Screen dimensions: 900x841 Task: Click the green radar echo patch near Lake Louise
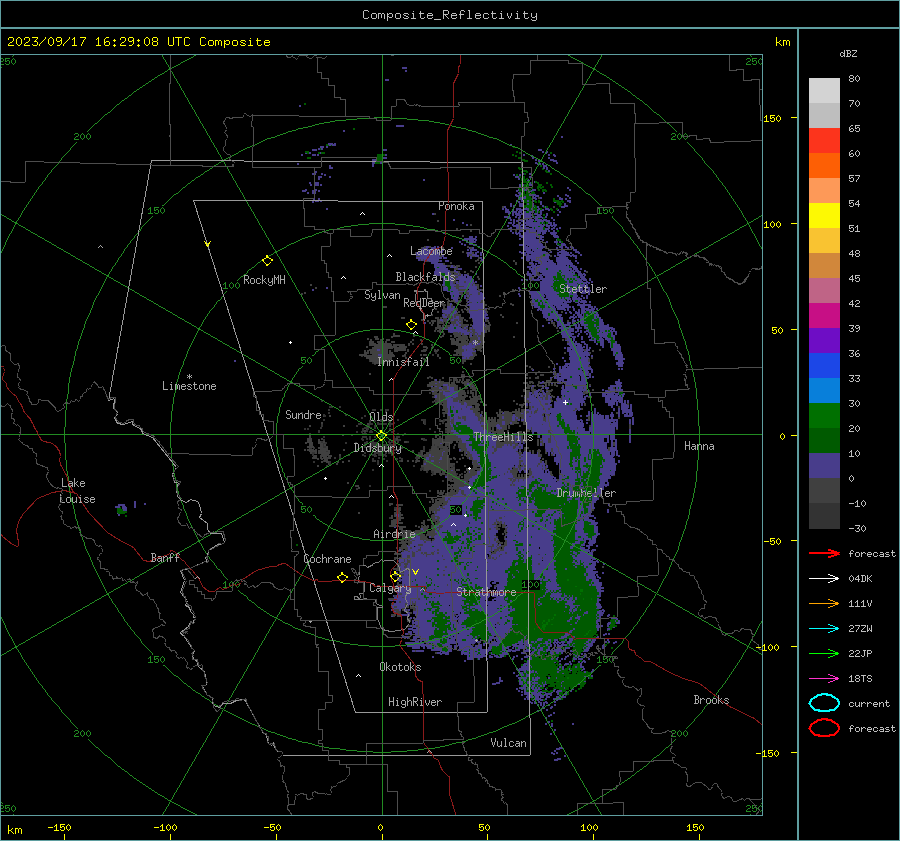coord(121,510)
